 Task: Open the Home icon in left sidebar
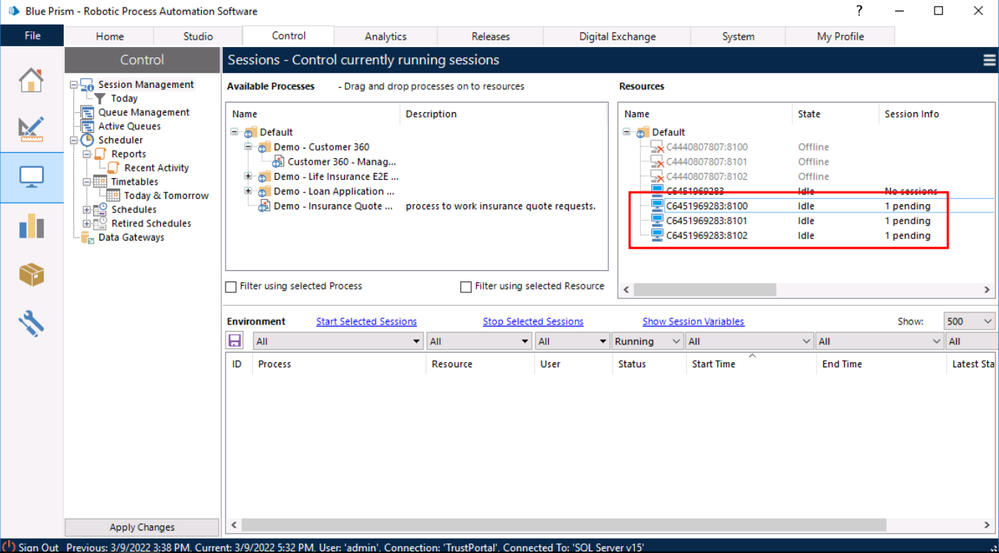31,79
